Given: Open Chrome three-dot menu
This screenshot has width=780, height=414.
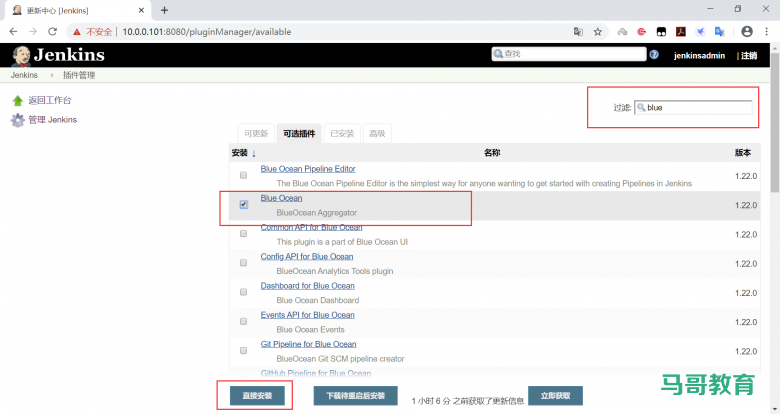Looking at the screenshot, I should pos(766,31).
